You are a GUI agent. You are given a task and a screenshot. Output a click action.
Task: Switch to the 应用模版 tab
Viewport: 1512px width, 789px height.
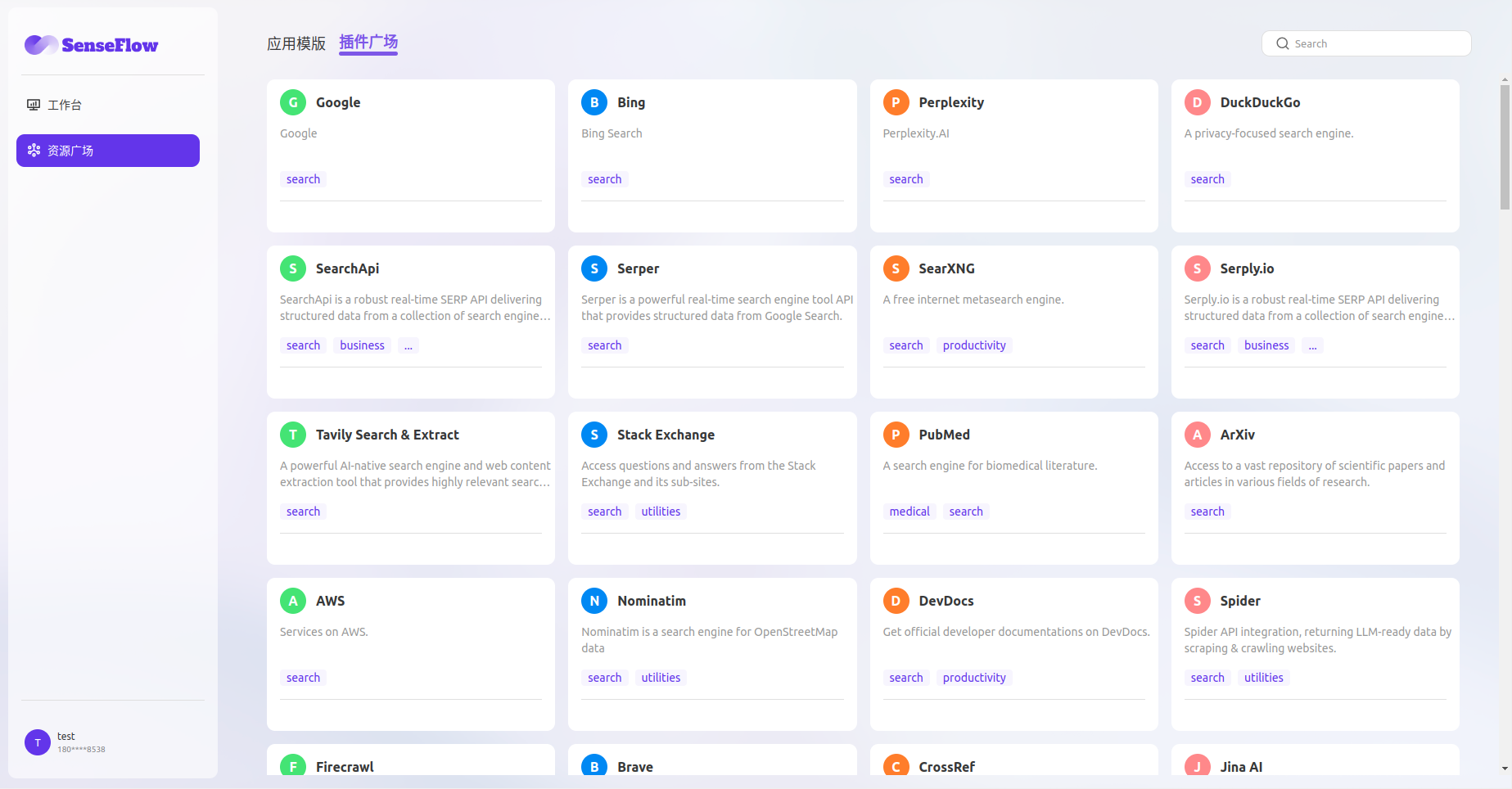(296, 43)
